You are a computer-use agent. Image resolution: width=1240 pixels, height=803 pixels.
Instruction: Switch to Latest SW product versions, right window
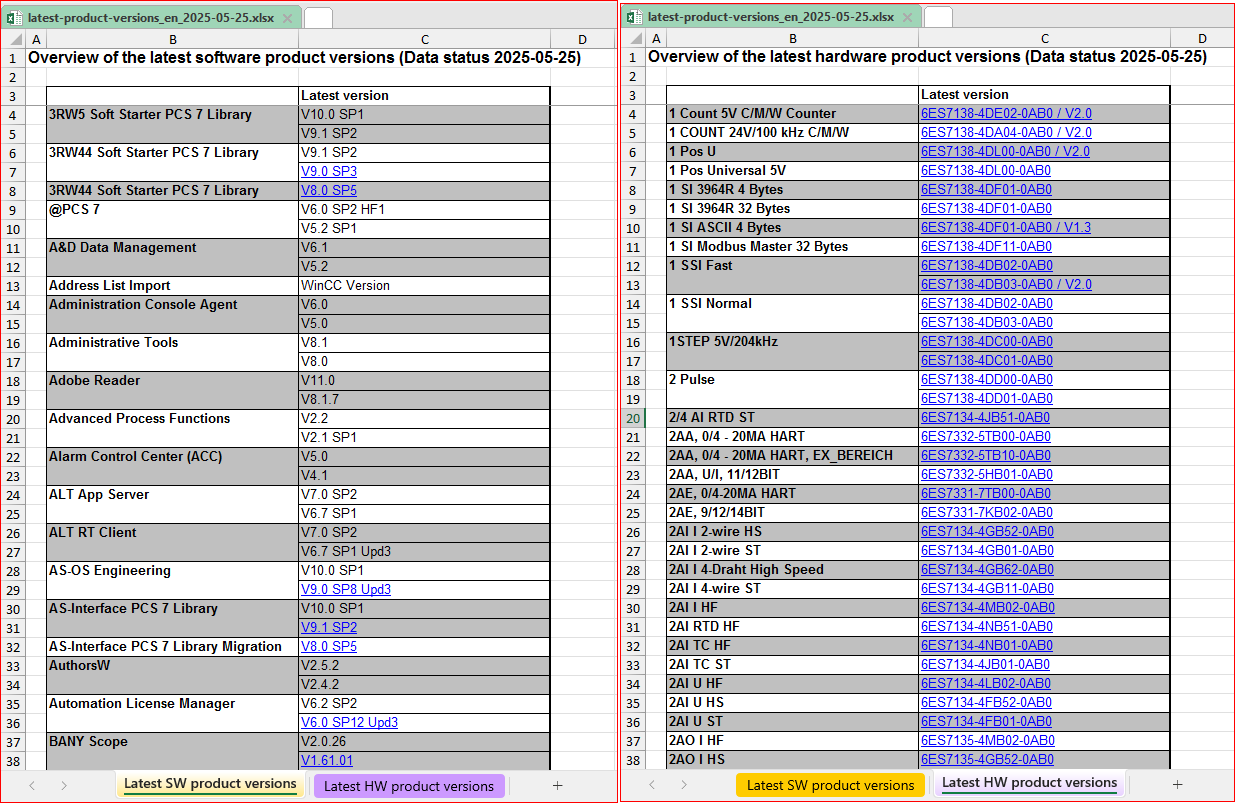[x=830, y=785]
